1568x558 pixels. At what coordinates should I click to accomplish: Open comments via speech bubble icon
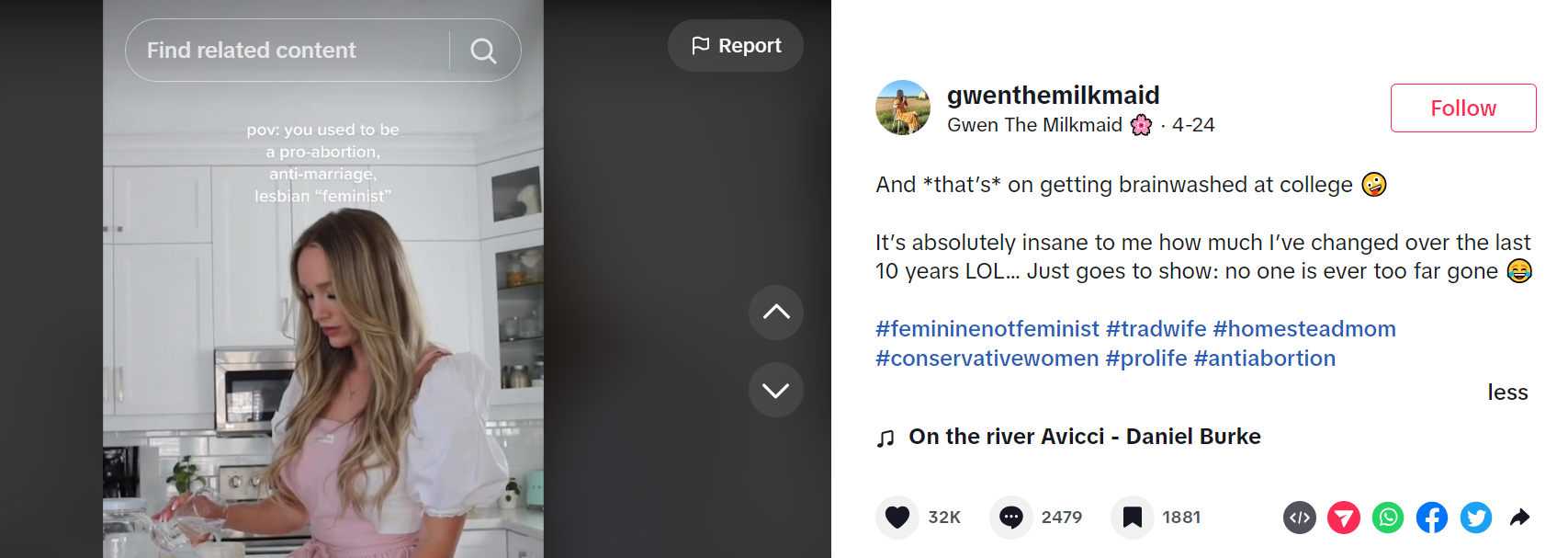pos(1010,518)
